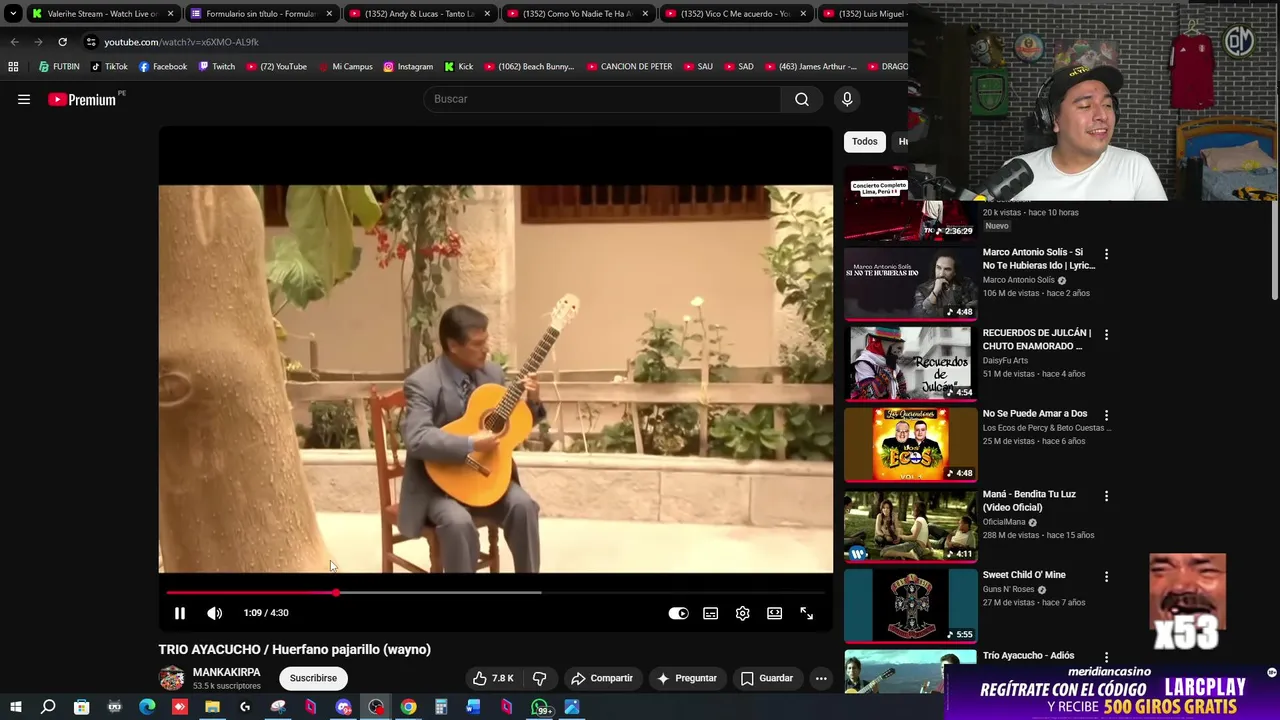Enter fullscreen mode in video player

[x=806, y=613]
